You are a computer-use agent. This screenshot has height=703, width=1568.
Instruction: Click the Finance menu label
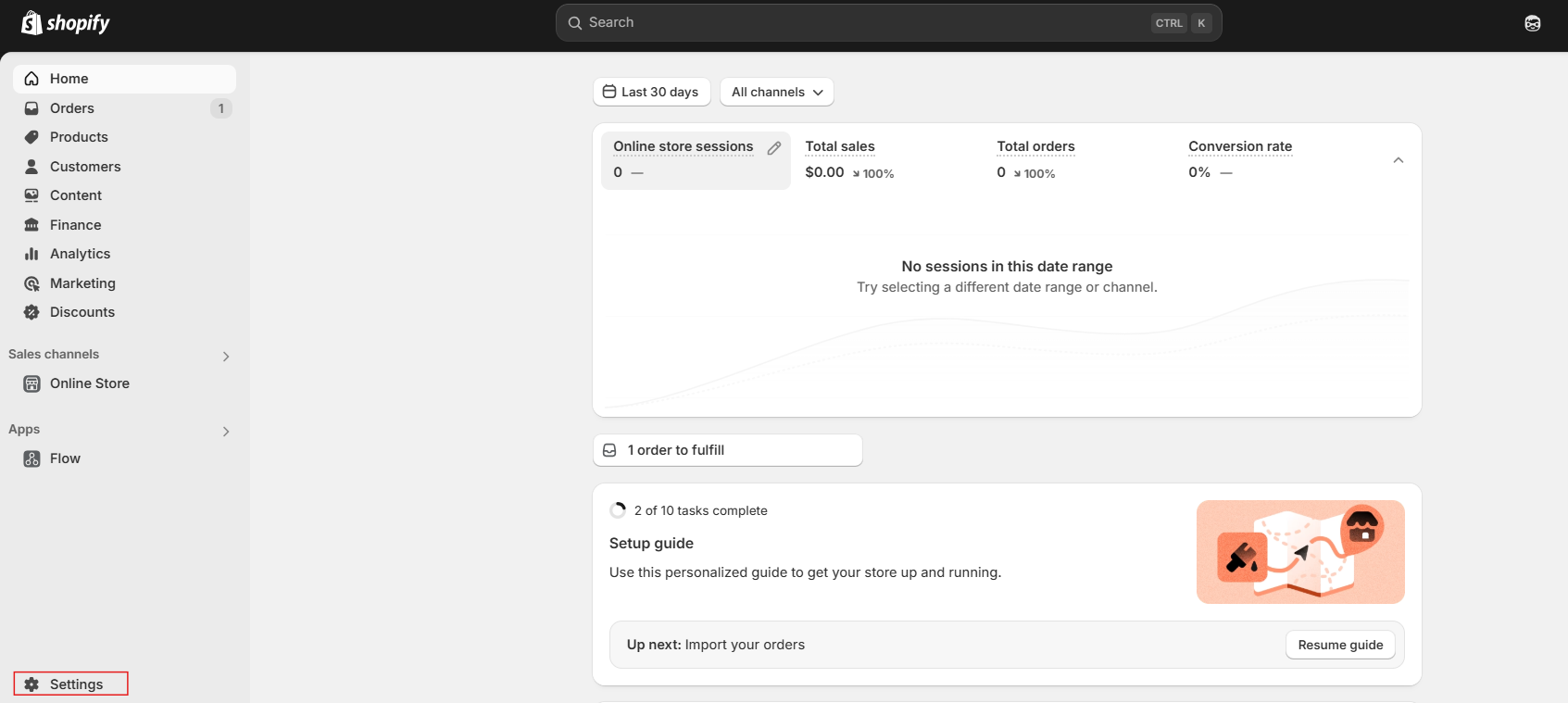pyautogui.click(x=76, y=225)
